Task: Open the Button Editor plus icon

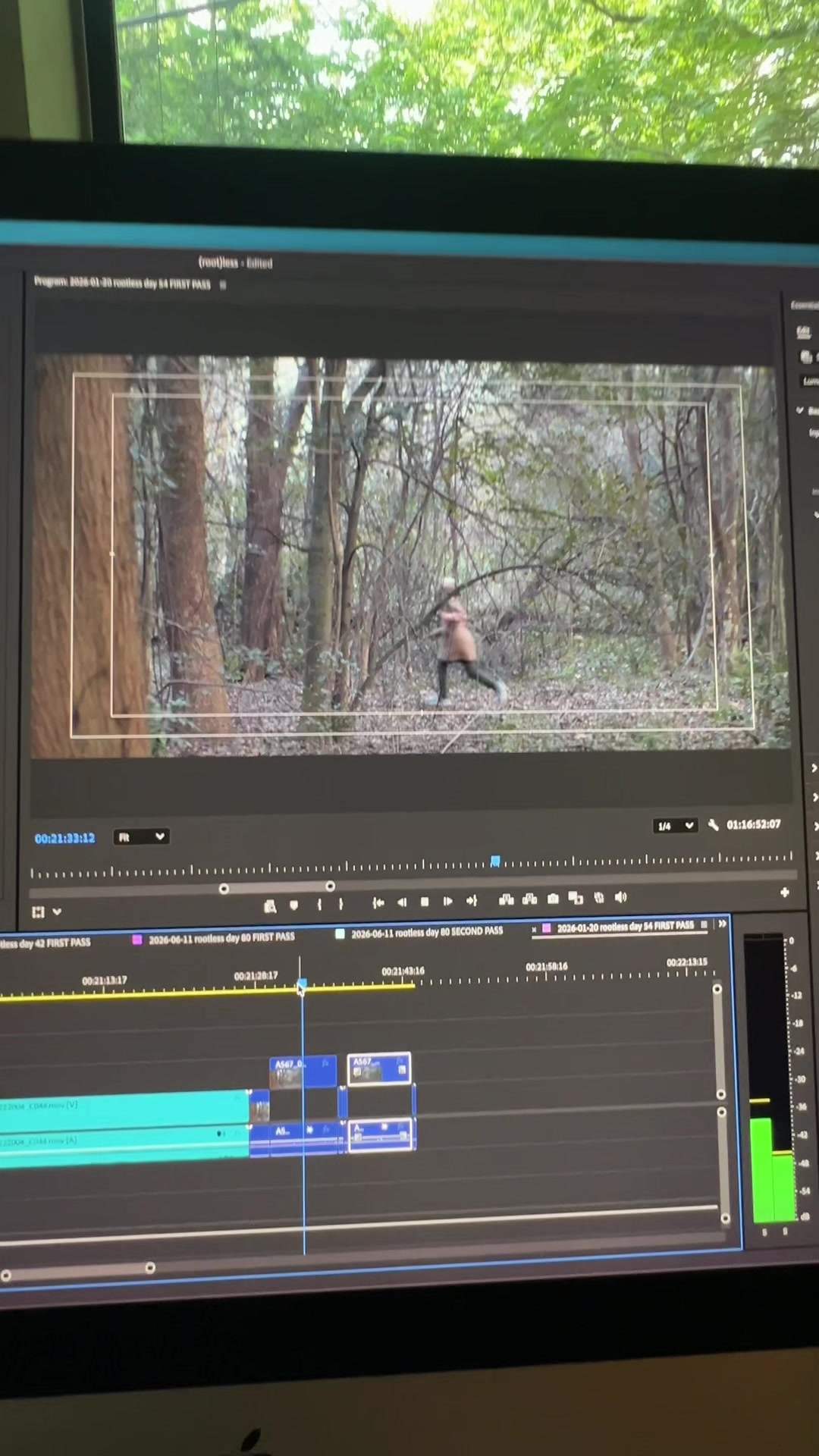Action: pyautogui.click(x=785, y=893)
